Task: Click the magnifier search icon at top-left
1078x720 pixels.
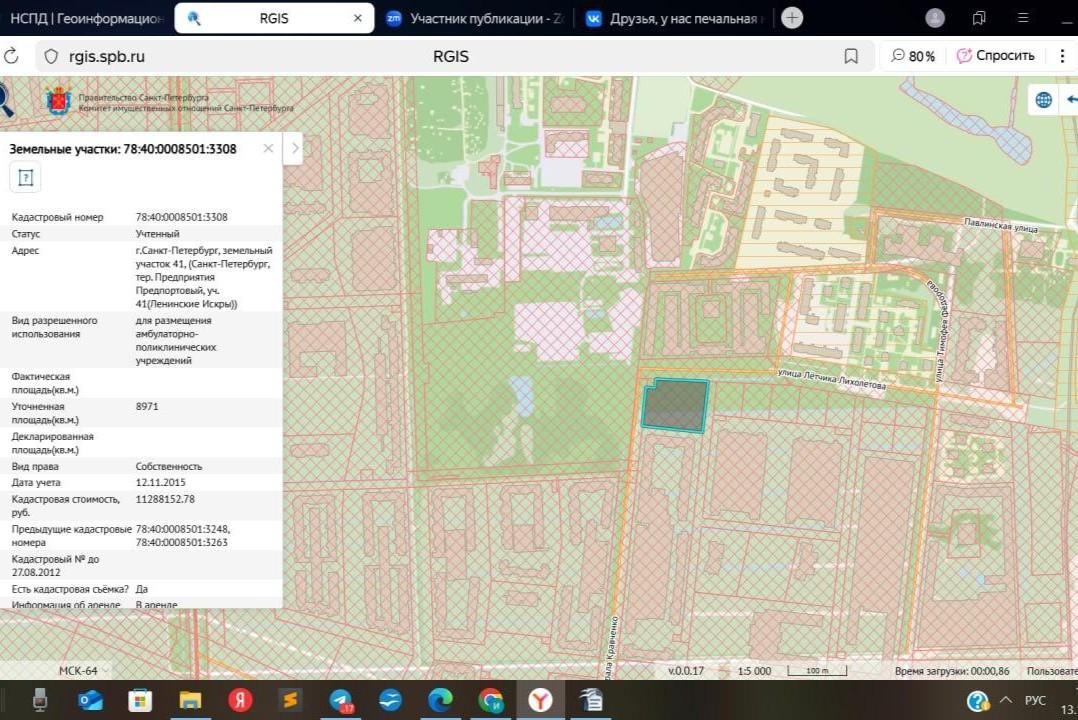Action: (x=5, y=99)
